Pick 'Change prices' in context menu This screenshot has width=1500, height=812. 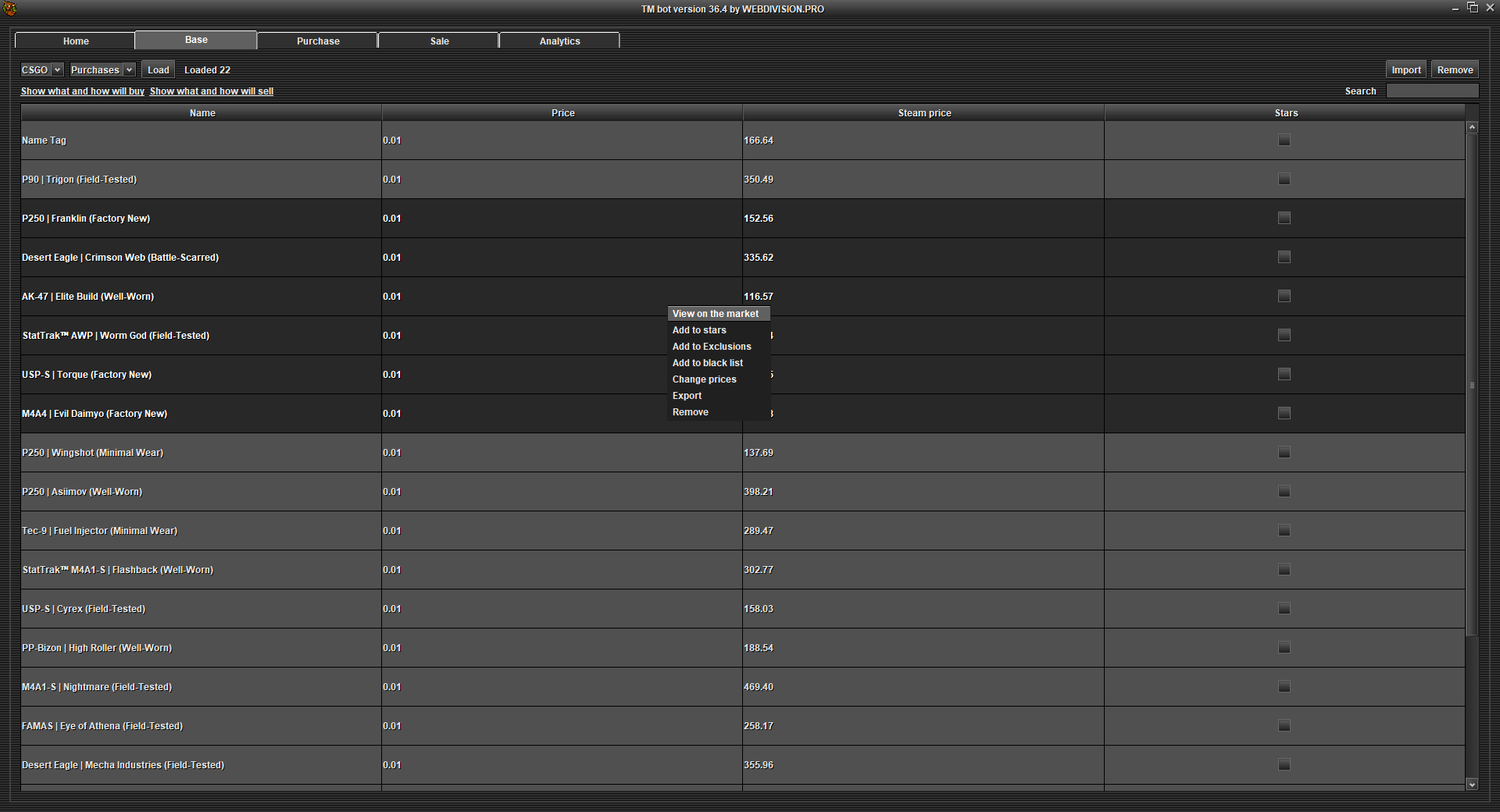pyautogui.click(x=704, y=379)
